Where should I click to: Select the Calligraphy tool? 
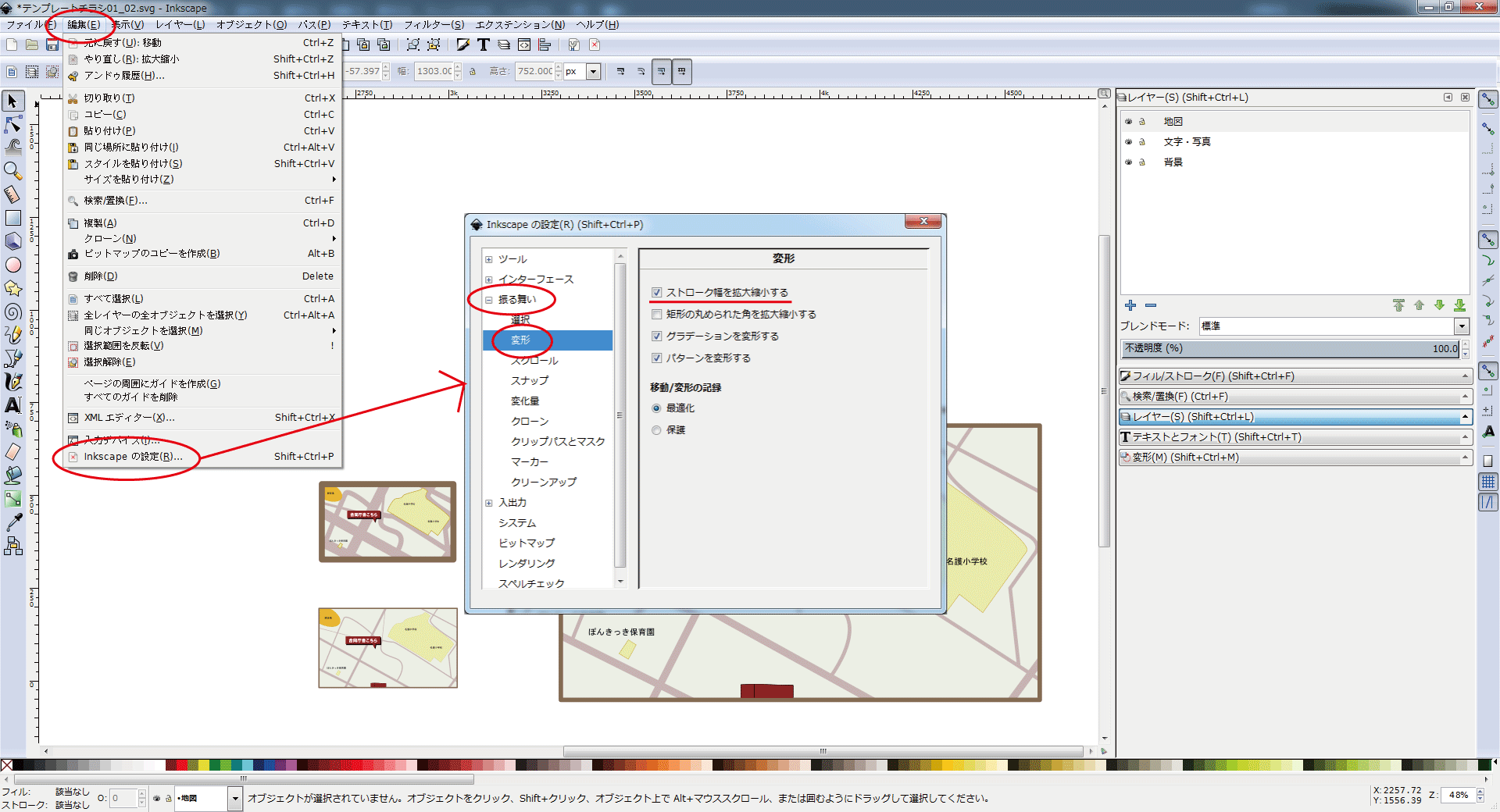click(x=12, y=382)
